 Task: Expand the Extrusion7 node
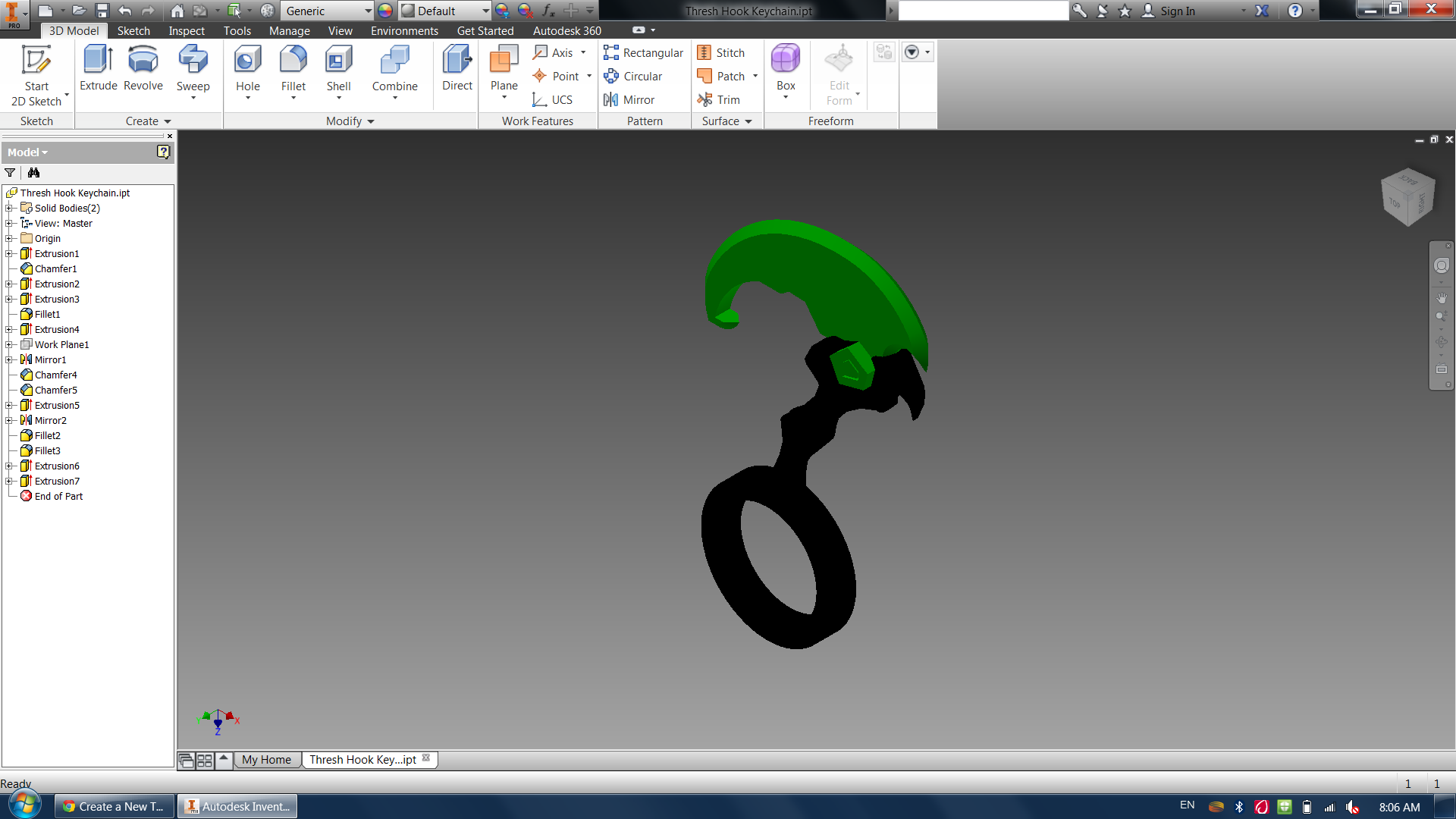(x=9, y=481)
